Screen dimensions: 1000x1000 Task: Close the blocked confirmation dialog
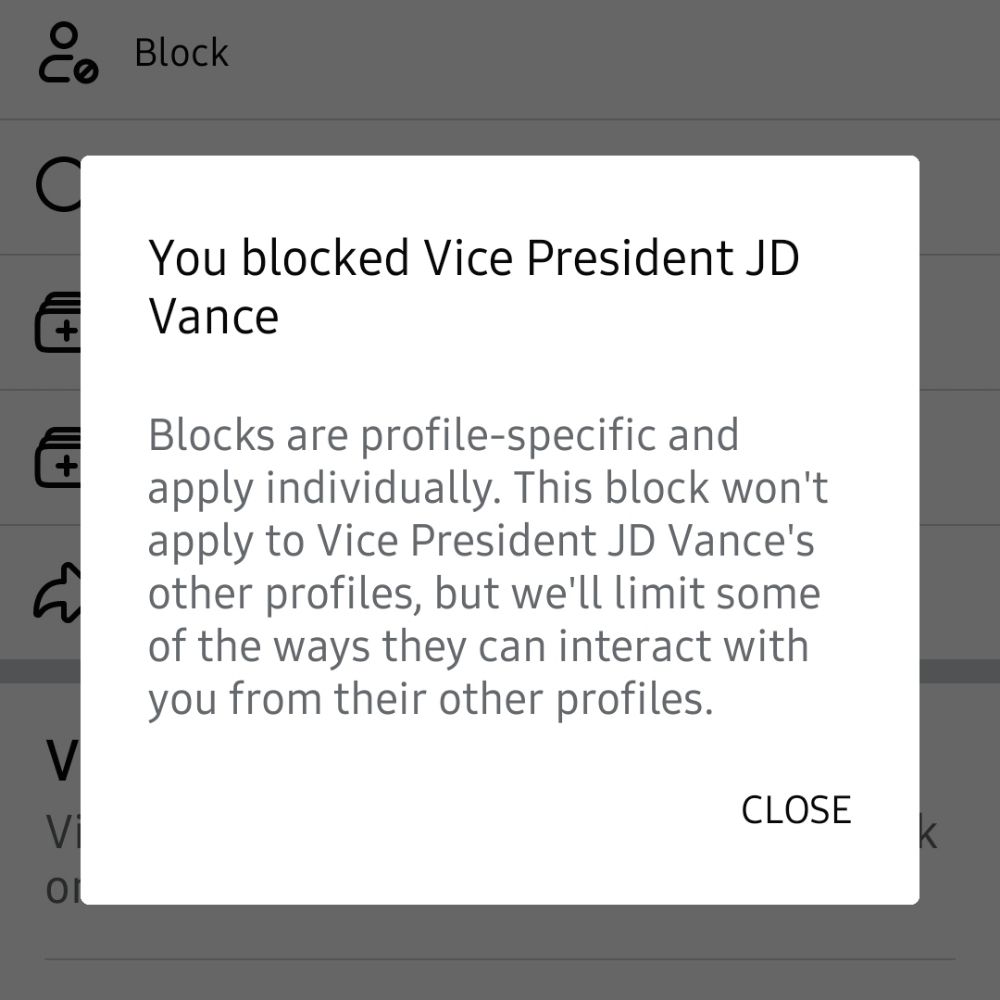(x=796, y=810)
